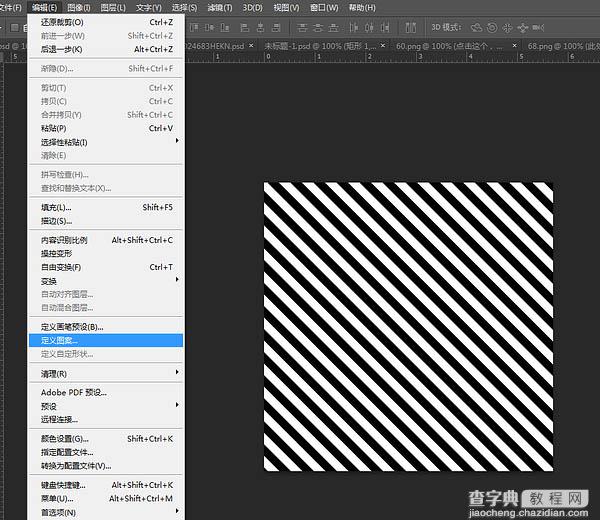This screenshot has height=520, width=600.
Task: Open the 3D(D) menu
Action: click(253, 7)
